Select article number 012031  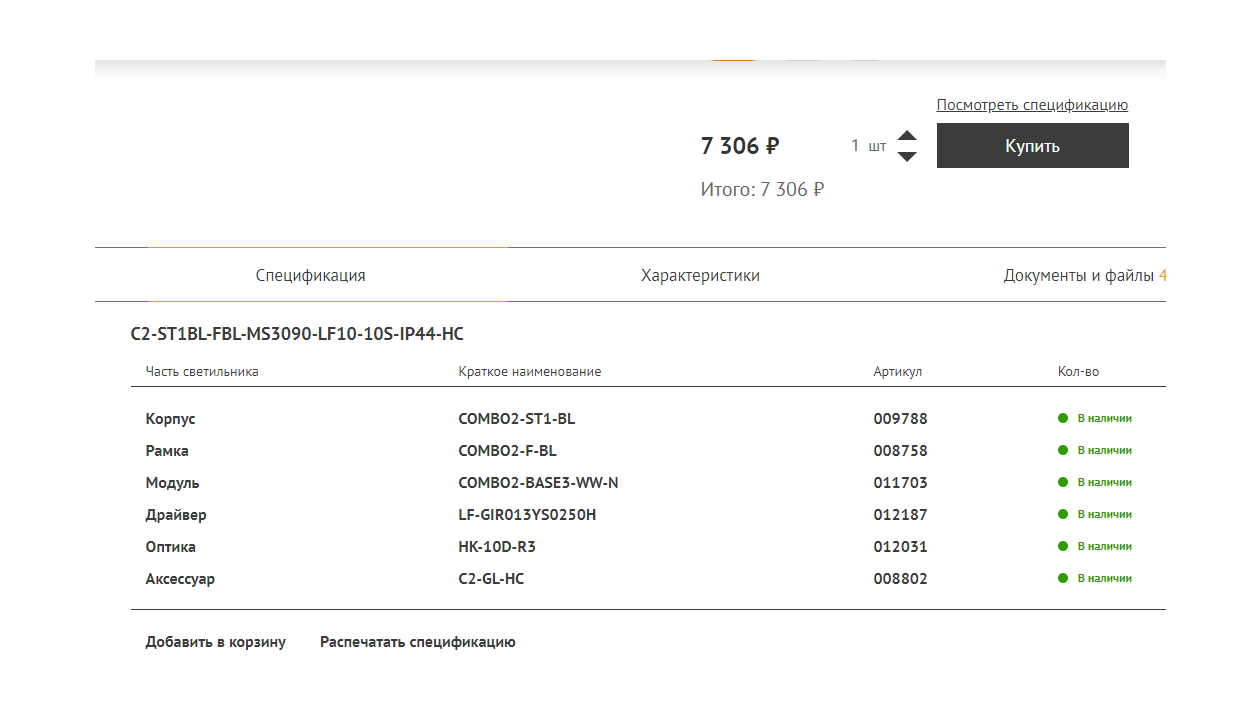(x=901, y=547)
